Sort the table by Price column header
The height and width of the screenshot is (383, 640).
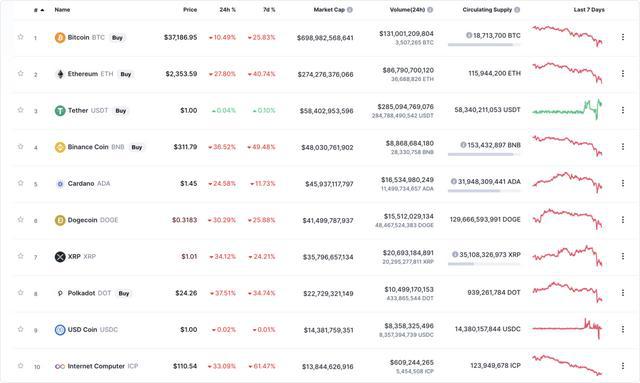(x=190, y=9)
